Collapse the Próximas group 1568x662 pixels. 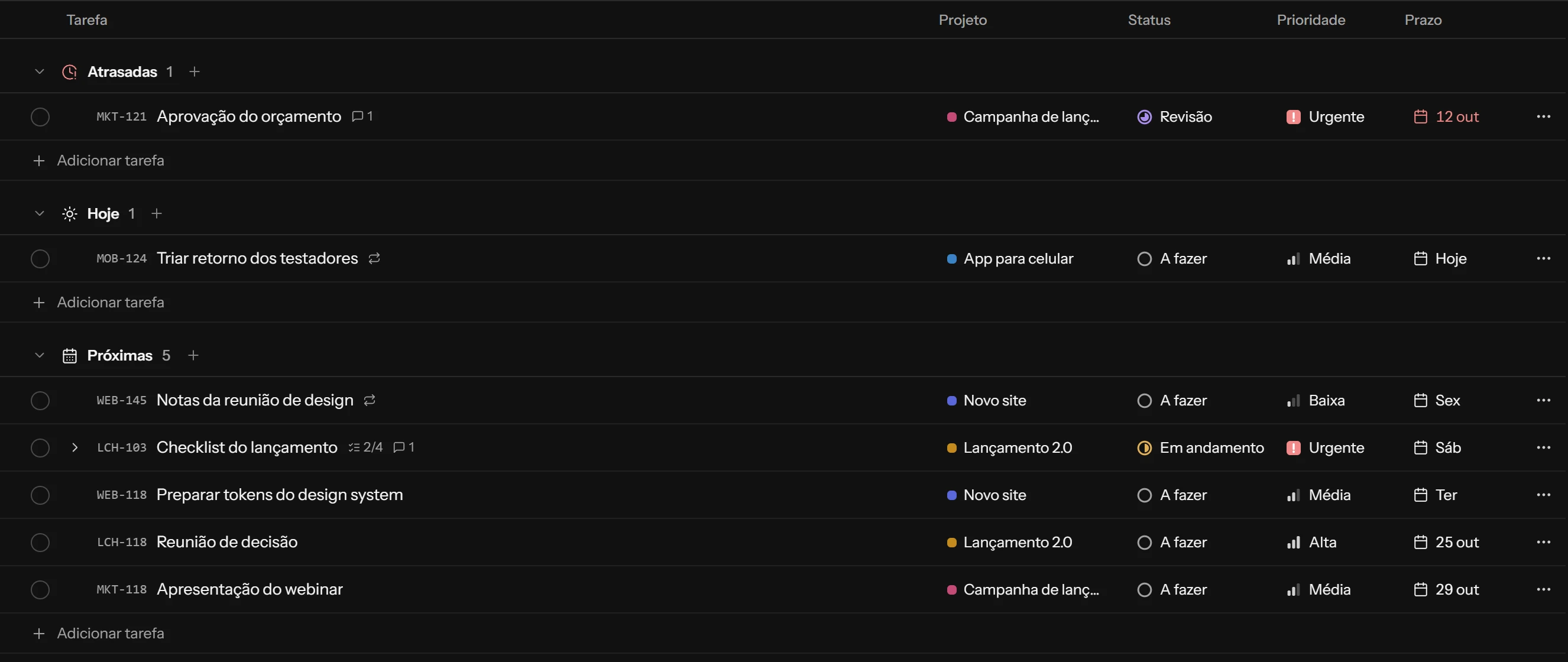(x=40, y=355)
